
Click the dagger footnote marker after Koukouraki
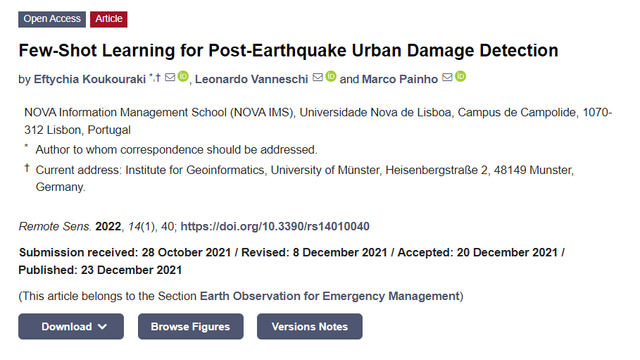(158, 77)
